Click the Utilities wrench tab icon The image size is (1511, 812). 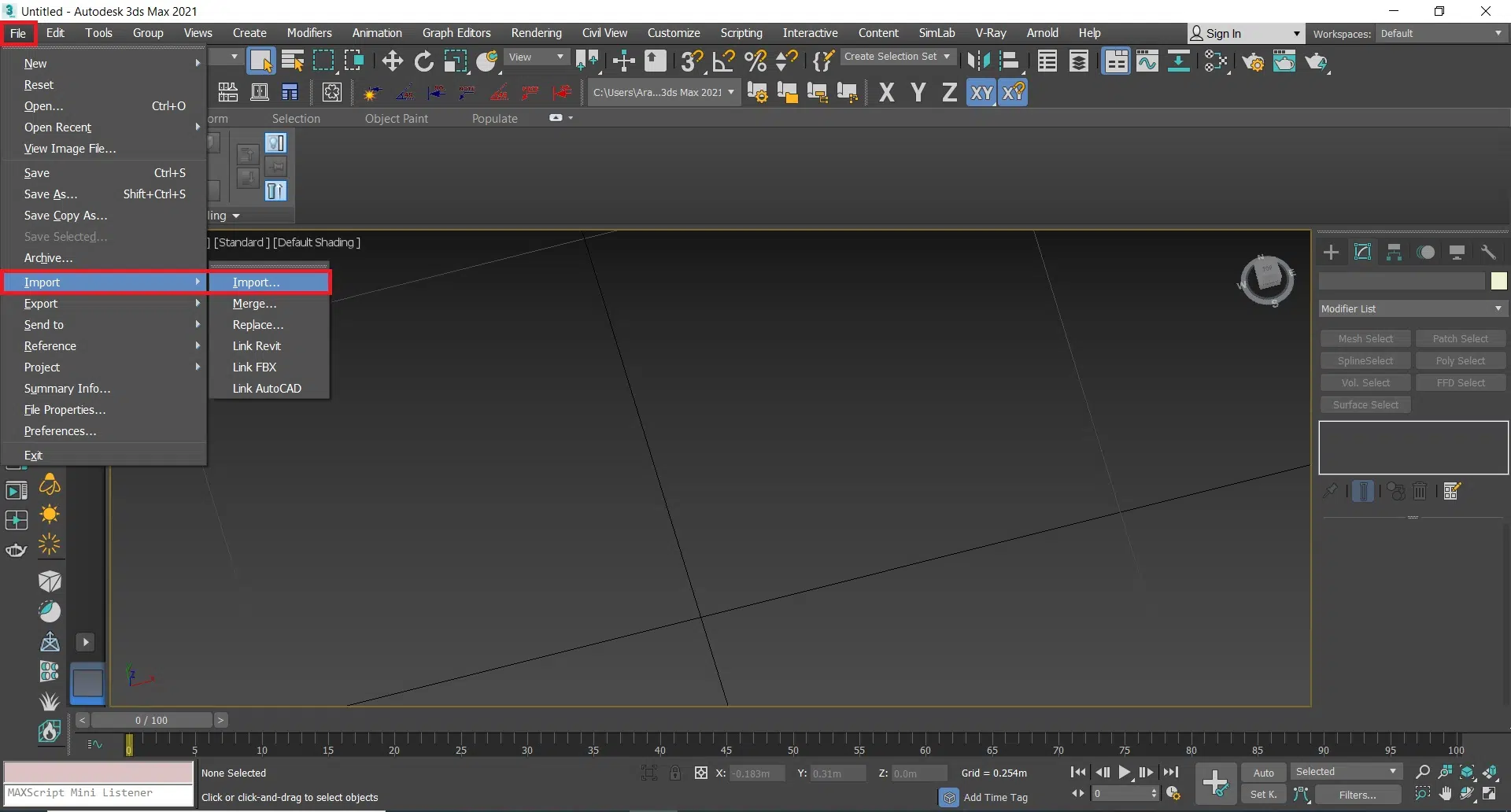pos(1488,253)
